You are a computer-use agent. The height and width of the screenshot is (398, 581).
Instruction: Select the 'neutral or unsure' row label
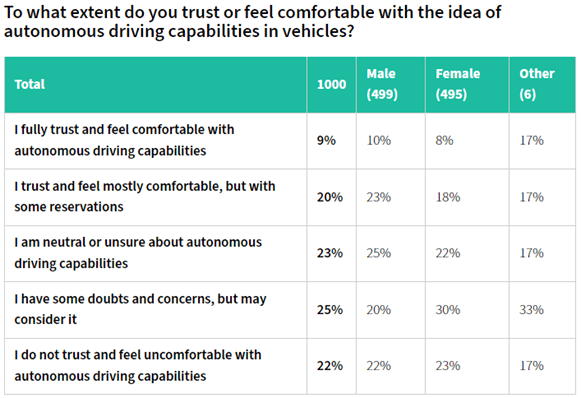[x=156, y=253]
